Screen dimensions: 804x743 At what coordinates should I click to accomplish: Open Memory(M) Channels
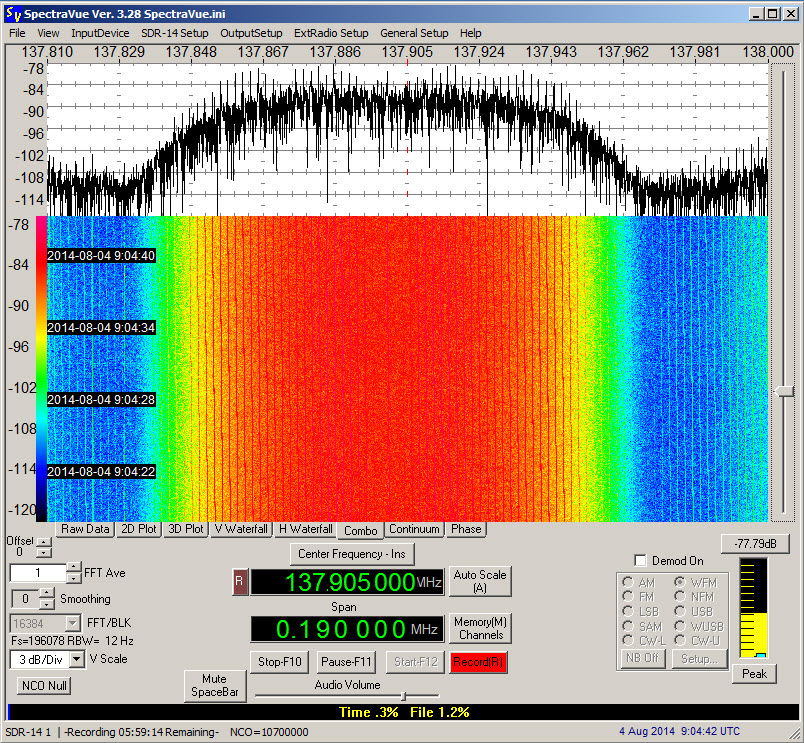(x=480, y=628)
